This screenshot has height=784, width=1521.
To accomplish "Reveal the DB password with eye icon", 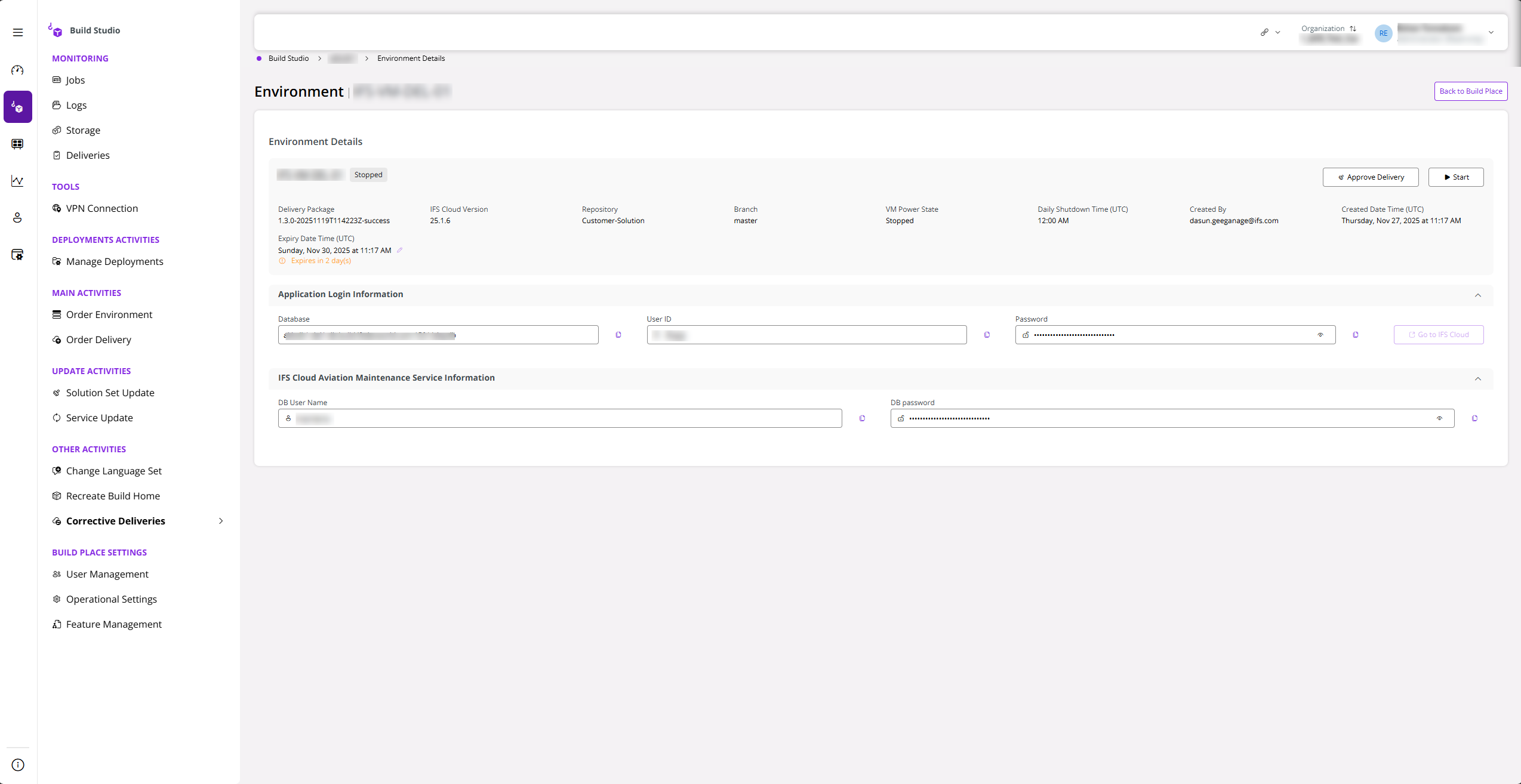I will click(1439, 418).
